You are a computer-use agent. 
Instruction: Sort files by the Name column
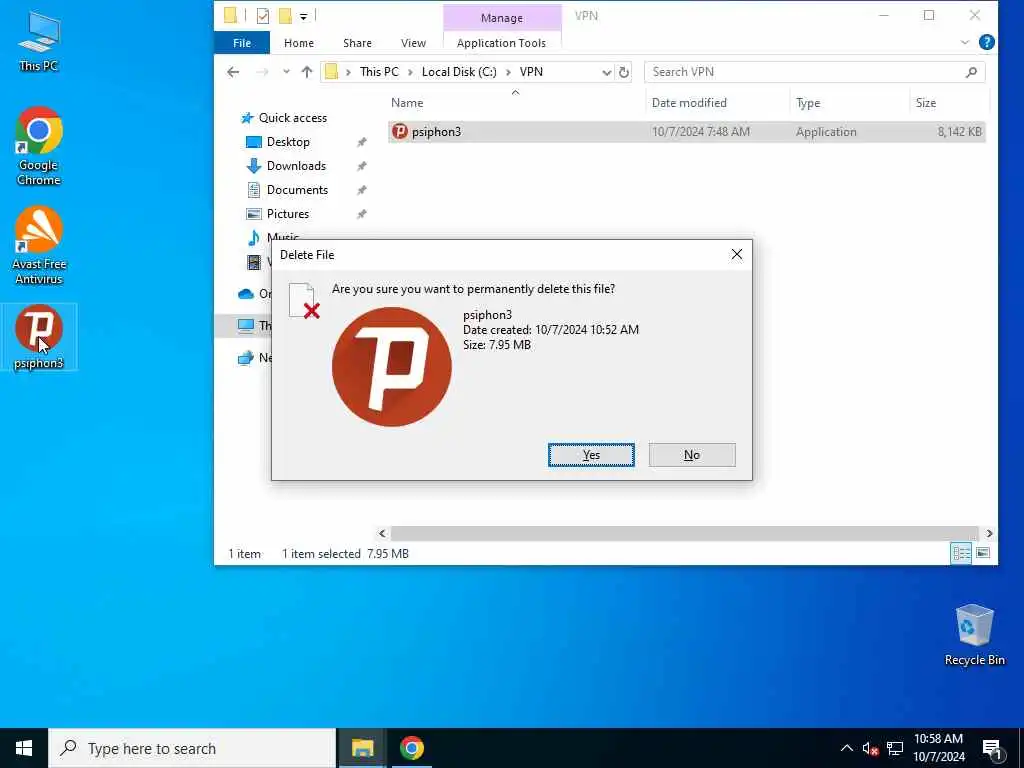click(407, 103)
